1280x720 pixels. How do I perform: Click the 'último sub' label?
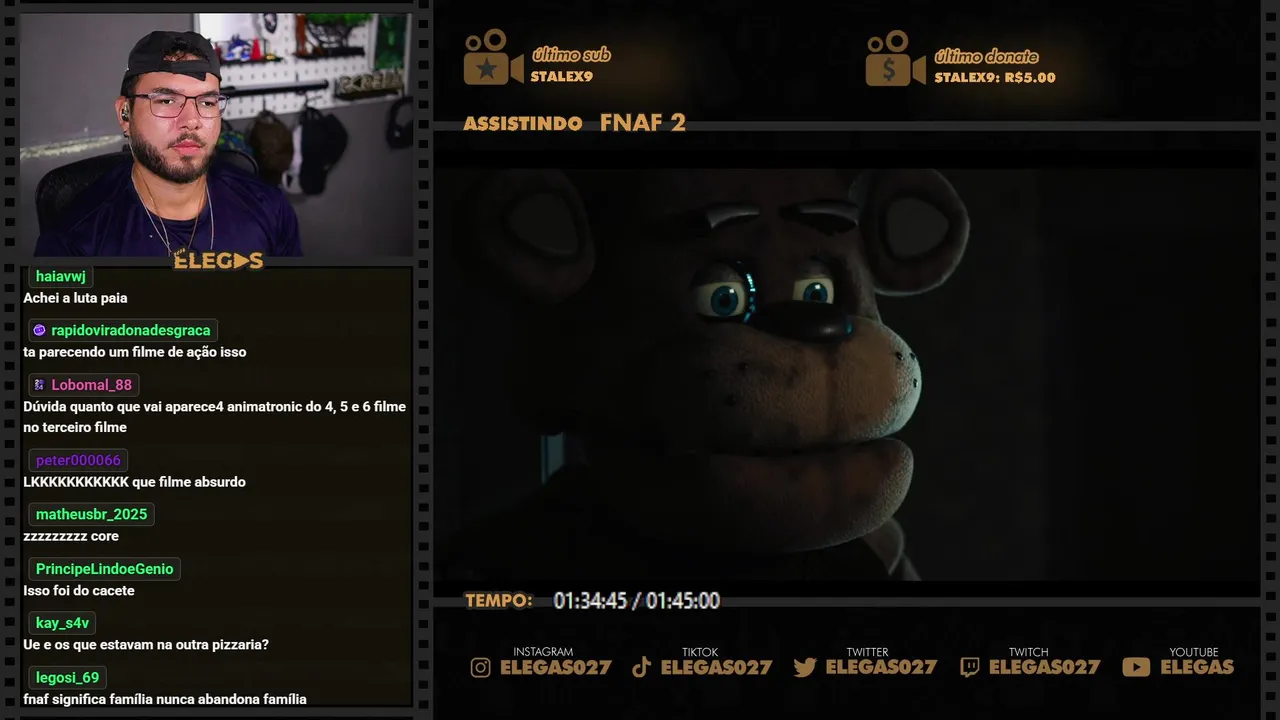click(x=571, y=55)
